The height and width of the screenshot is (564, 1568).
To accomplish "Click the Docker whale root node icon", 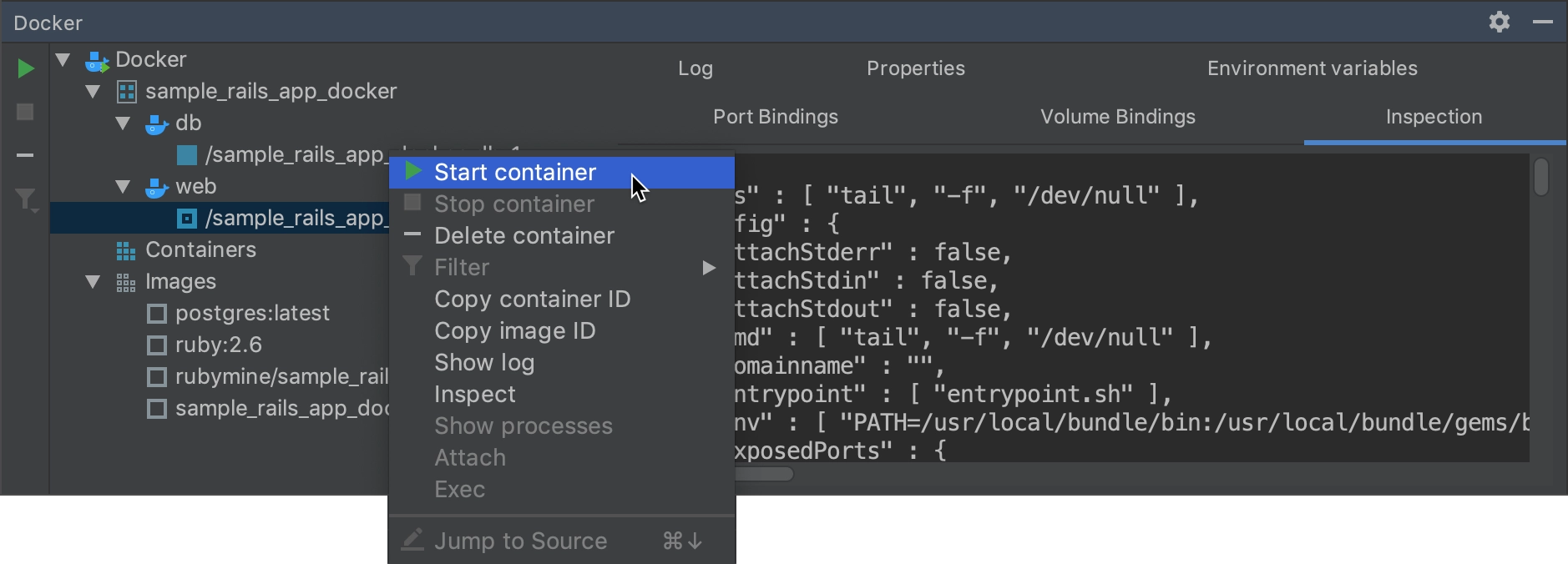I will coord(97,60).
